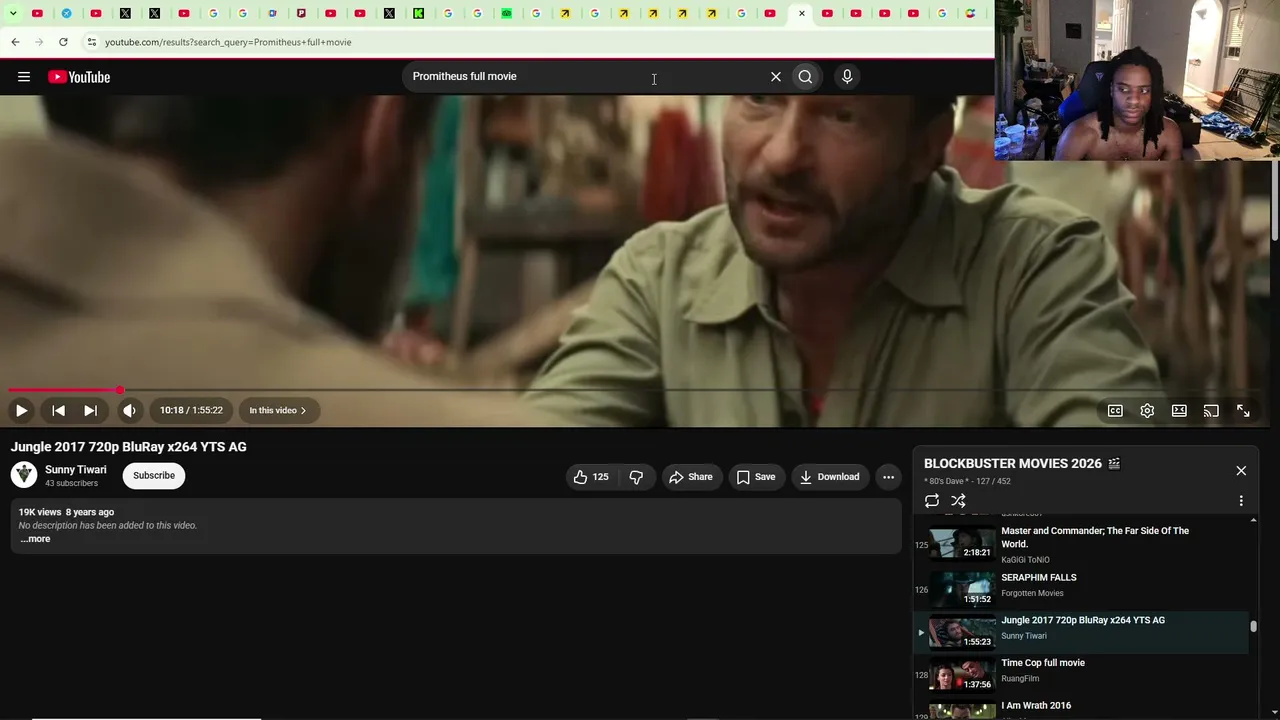Viewport: 1280px width, 720px height.
Task: Switch to the first YouTube browser tab
Action: click(37, 14)
